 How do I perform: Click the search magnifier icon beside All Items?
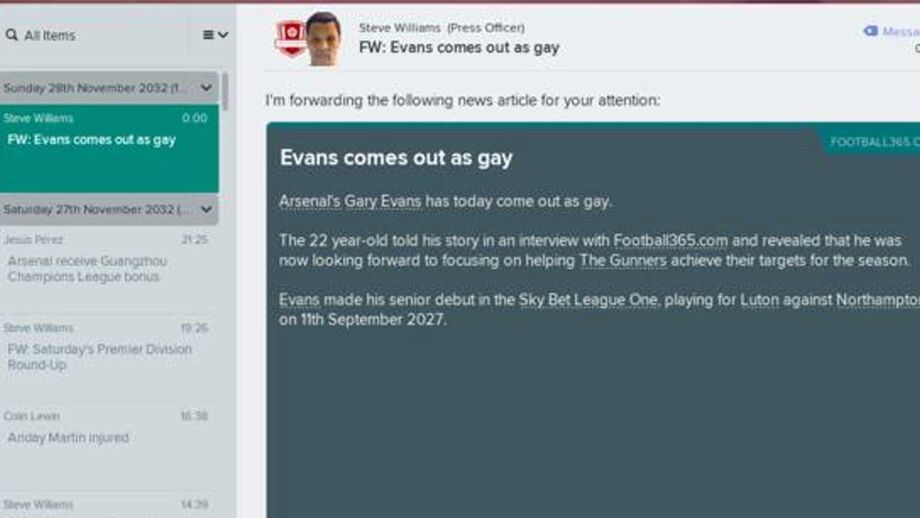(11, 35)
